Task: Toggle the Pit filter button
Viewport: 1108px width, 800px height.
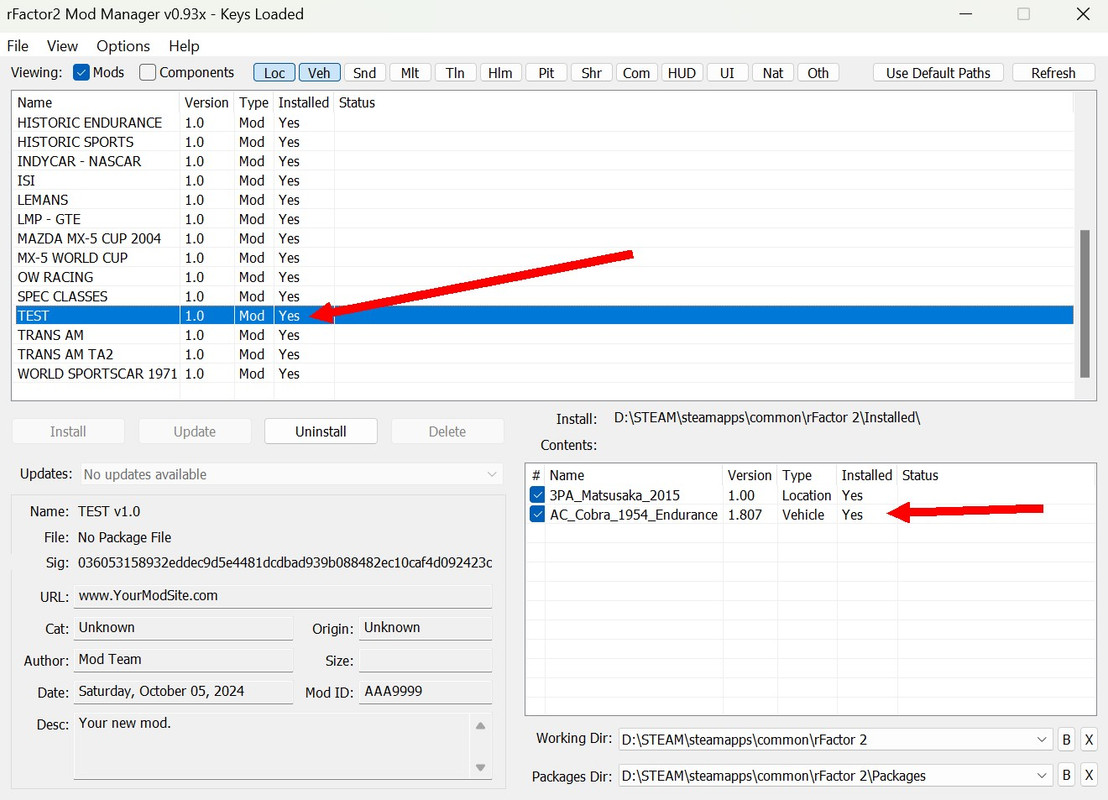Action: point(546,73)
